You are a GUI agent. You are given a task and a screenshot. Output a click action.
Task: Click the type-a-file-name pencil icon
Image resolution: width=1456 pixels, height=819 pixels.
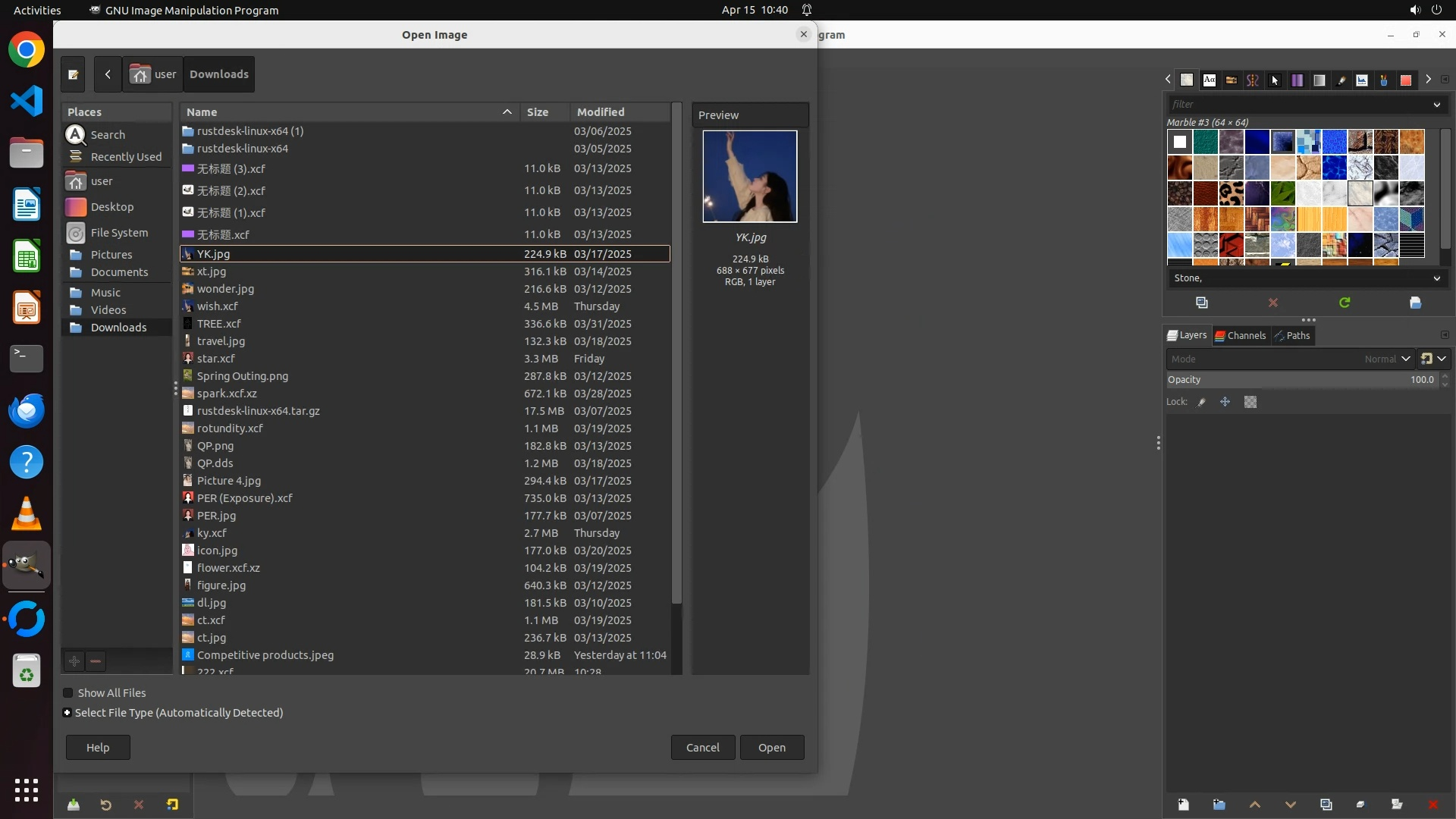coord(74,74)
